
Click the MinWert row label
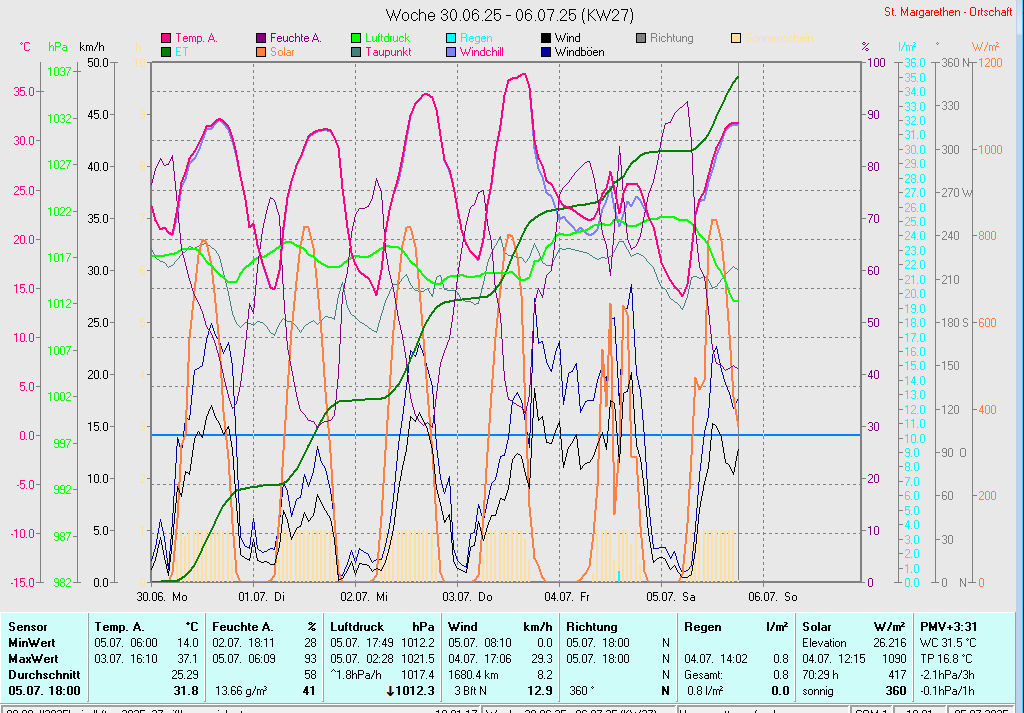[x=31, y=643]
